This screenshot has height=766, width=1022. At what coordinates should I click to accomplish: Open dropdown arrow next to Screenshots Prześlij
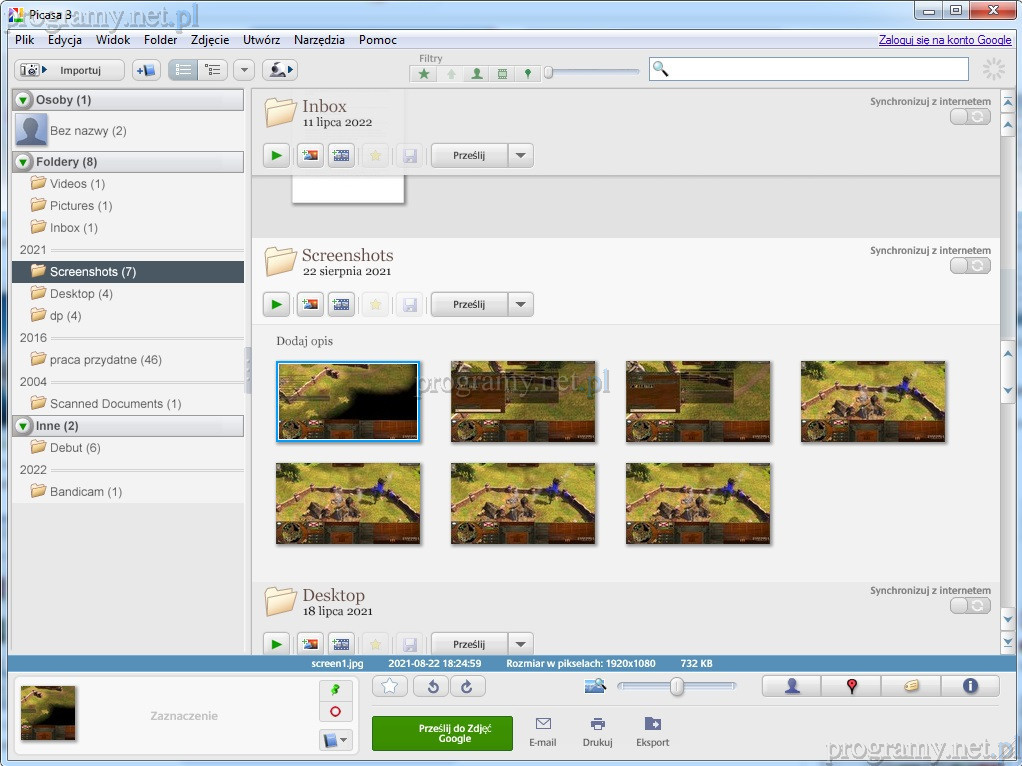[520, 305]
